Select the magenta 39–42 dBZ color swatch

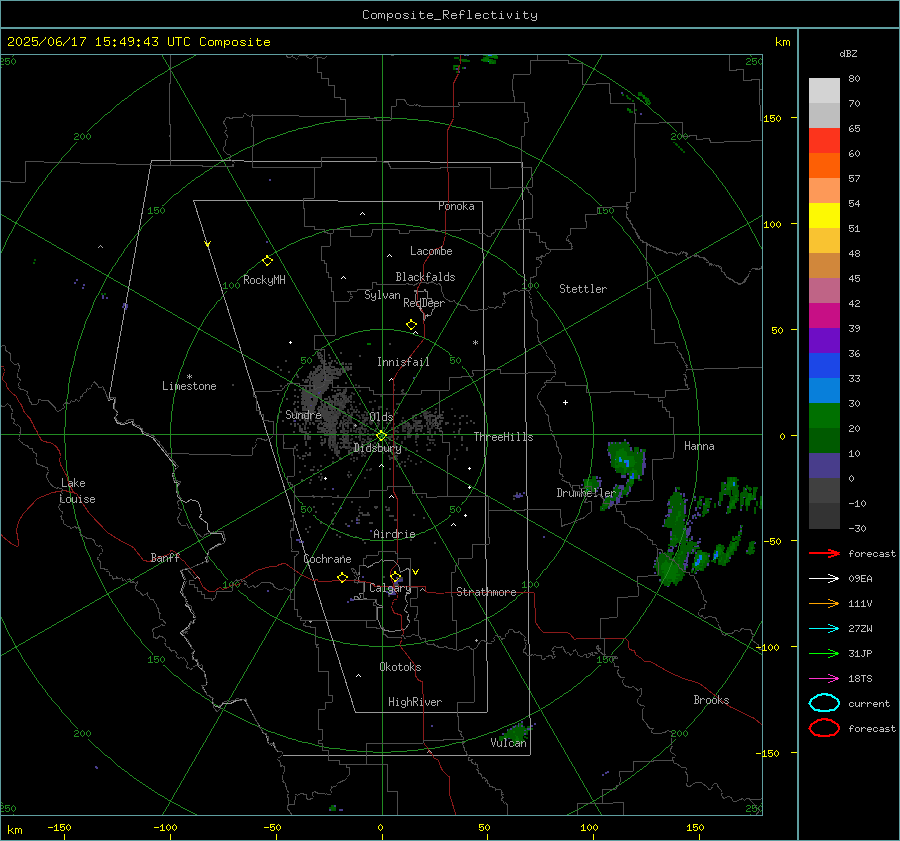coord(824,316)
